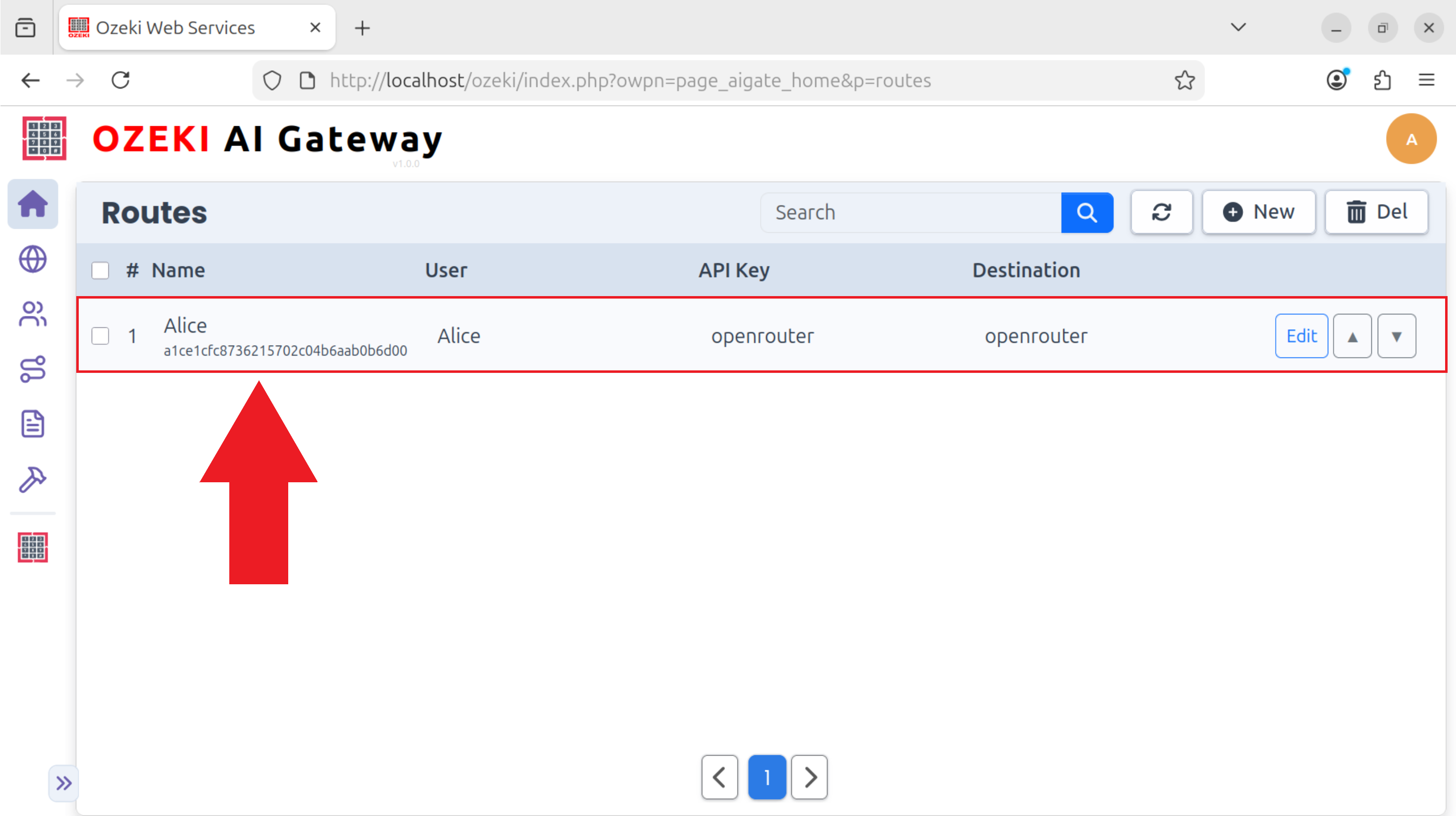1456x816 pixels.
Task: Click inside the Search field
Action: 910,212
